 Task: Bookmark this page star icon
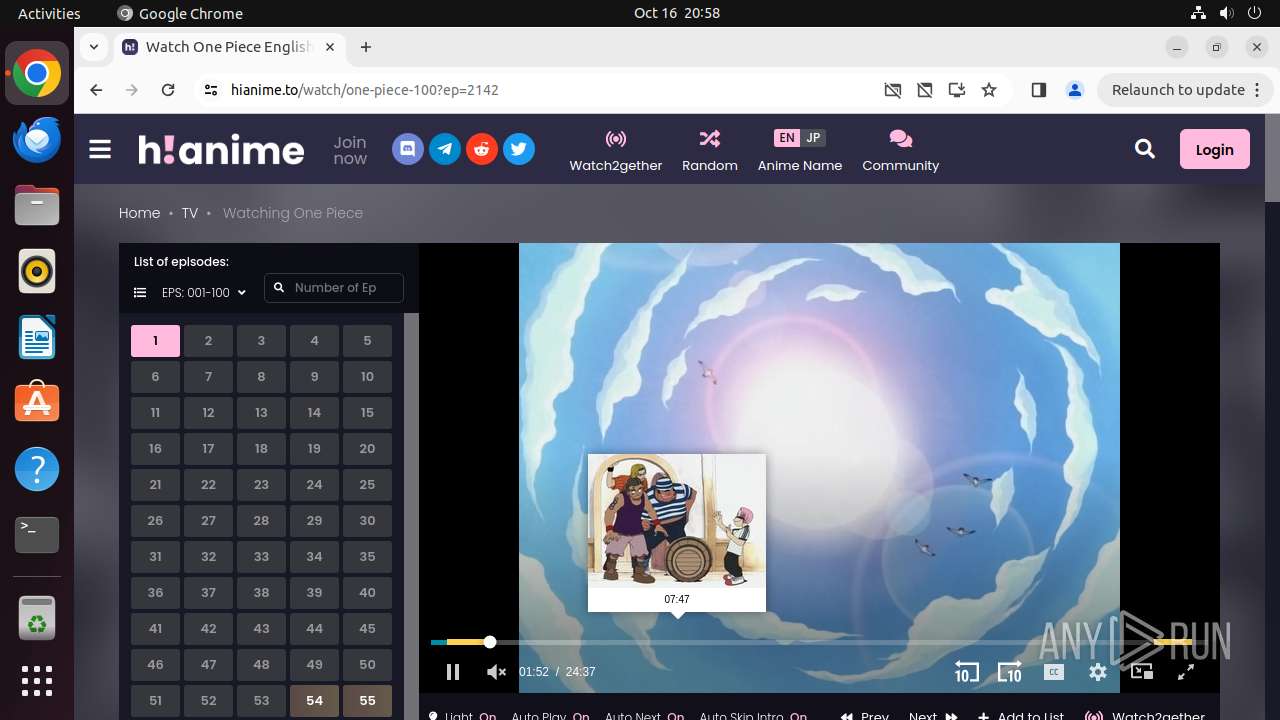(x=989, y=90)
